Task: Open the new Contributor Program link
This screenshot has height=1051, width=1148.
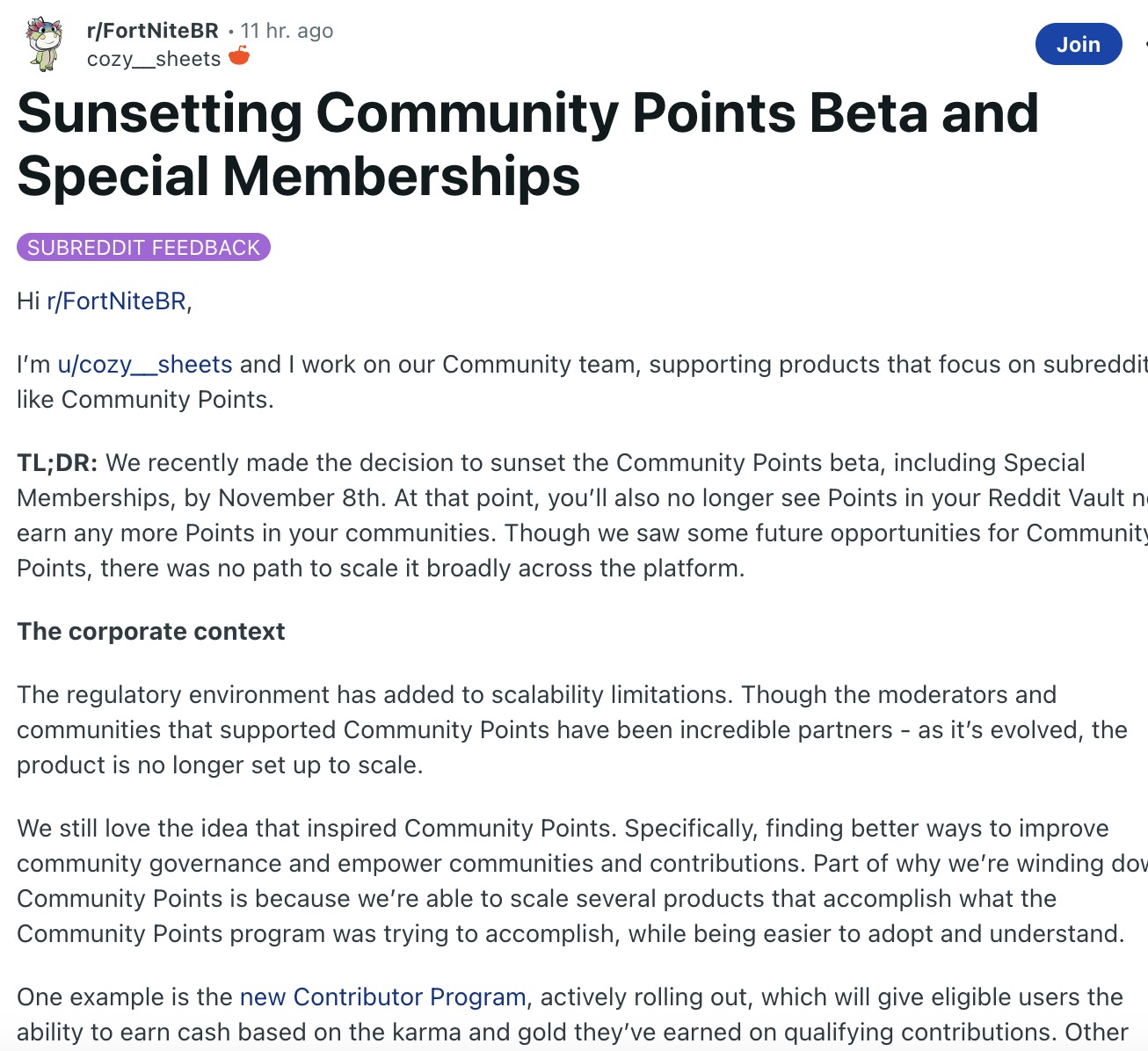Action: point(382,997)
